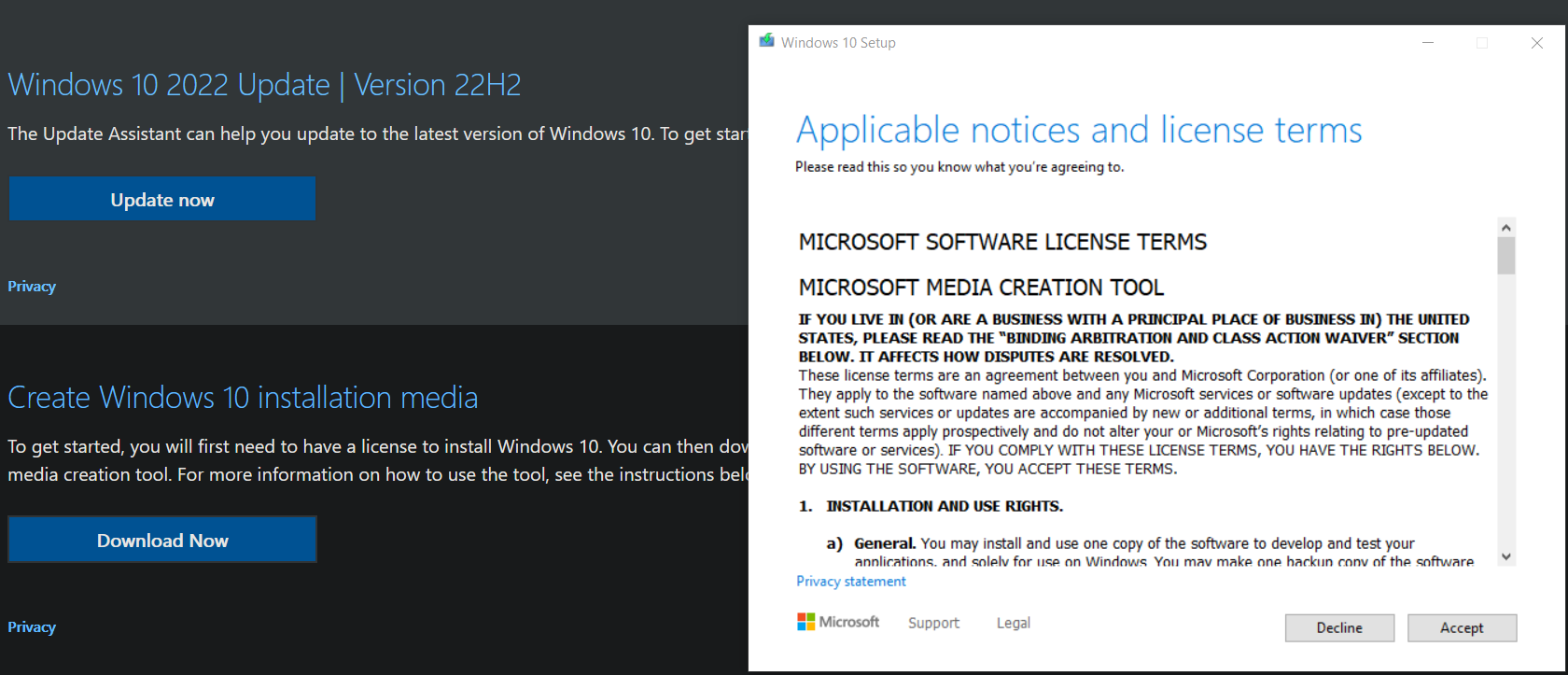Click the license scrollbar down arrow
1568x675 pixels.
tap(1505, 556)
